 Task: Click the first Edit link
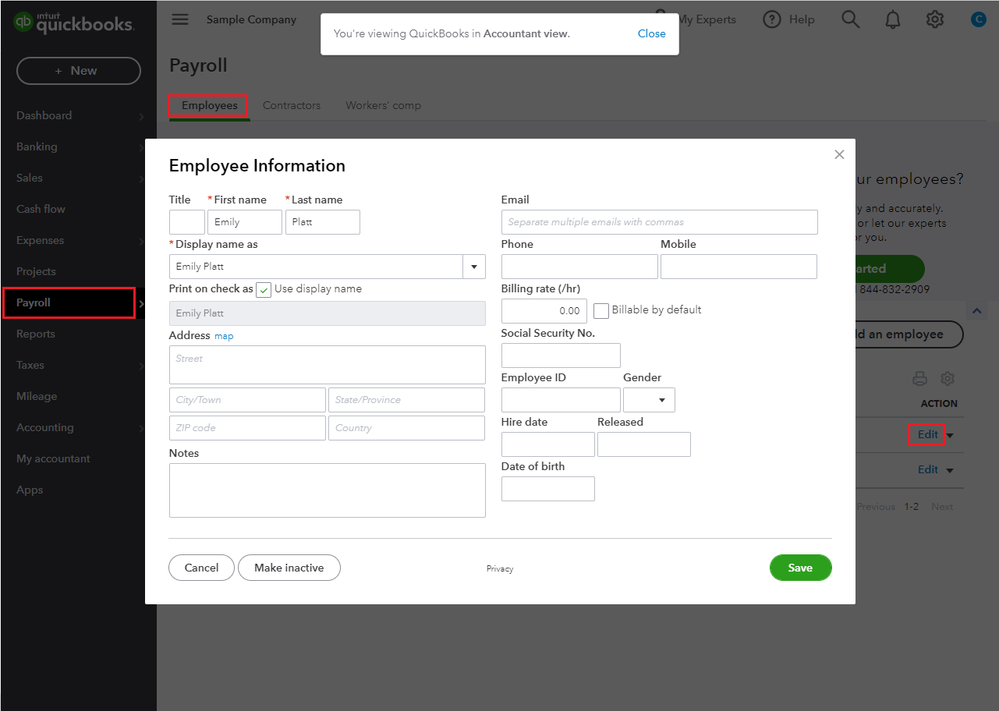927,434
